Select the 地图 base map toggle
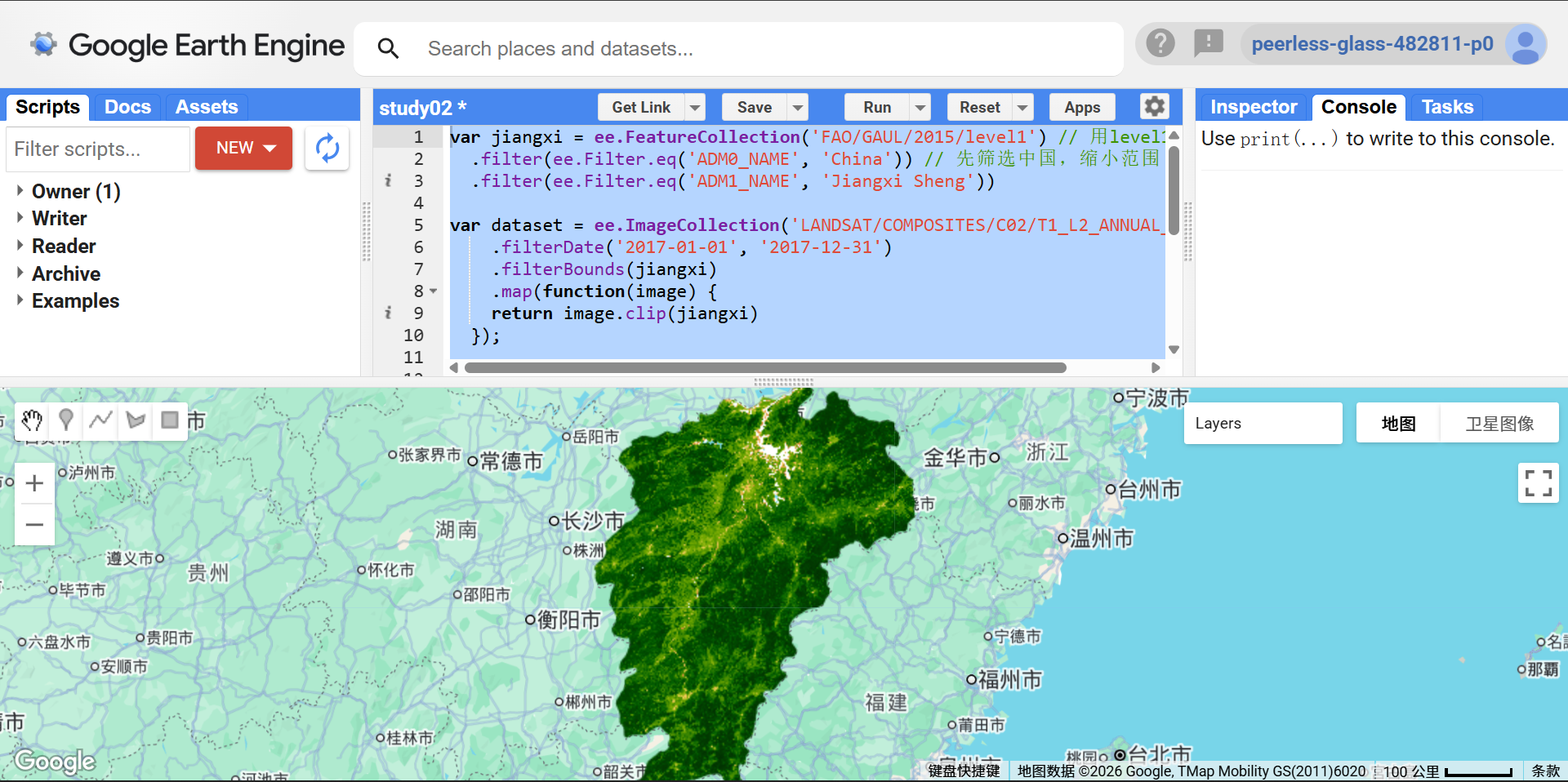The width and height of the screenshot is (1568, 782). (x=1397, y=423)
